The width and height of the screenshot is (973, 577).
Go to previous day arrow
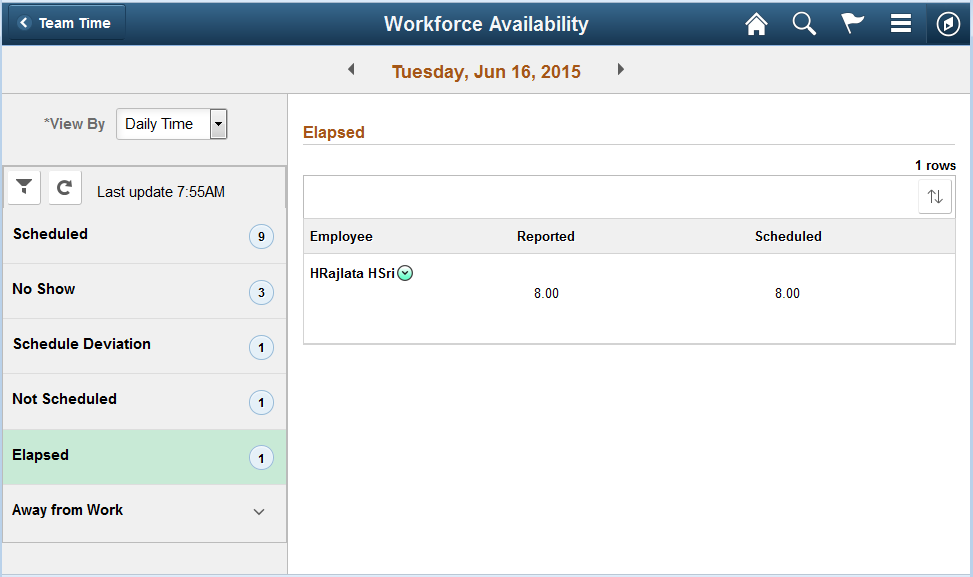[351, 69]
